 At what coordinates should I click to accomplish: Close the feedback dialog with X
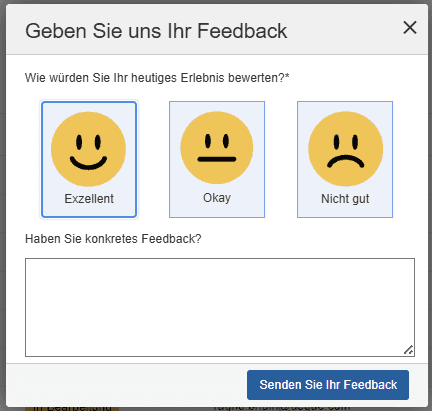(x=410, y=27)
